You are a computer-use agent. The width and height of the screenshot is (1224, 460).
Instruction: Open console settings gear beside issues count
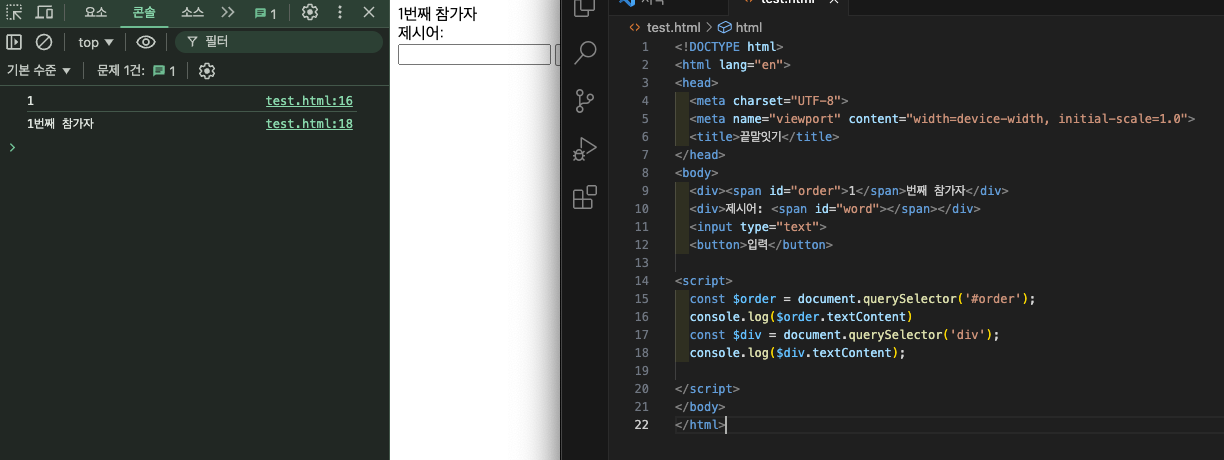[x=207, y=71]
